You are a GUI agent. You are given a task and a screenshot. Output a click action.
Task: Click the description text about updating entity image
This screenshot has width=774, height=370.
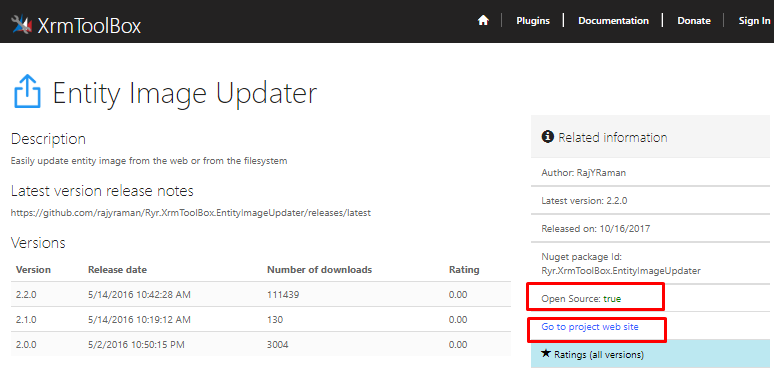click(x=149, y=161)
